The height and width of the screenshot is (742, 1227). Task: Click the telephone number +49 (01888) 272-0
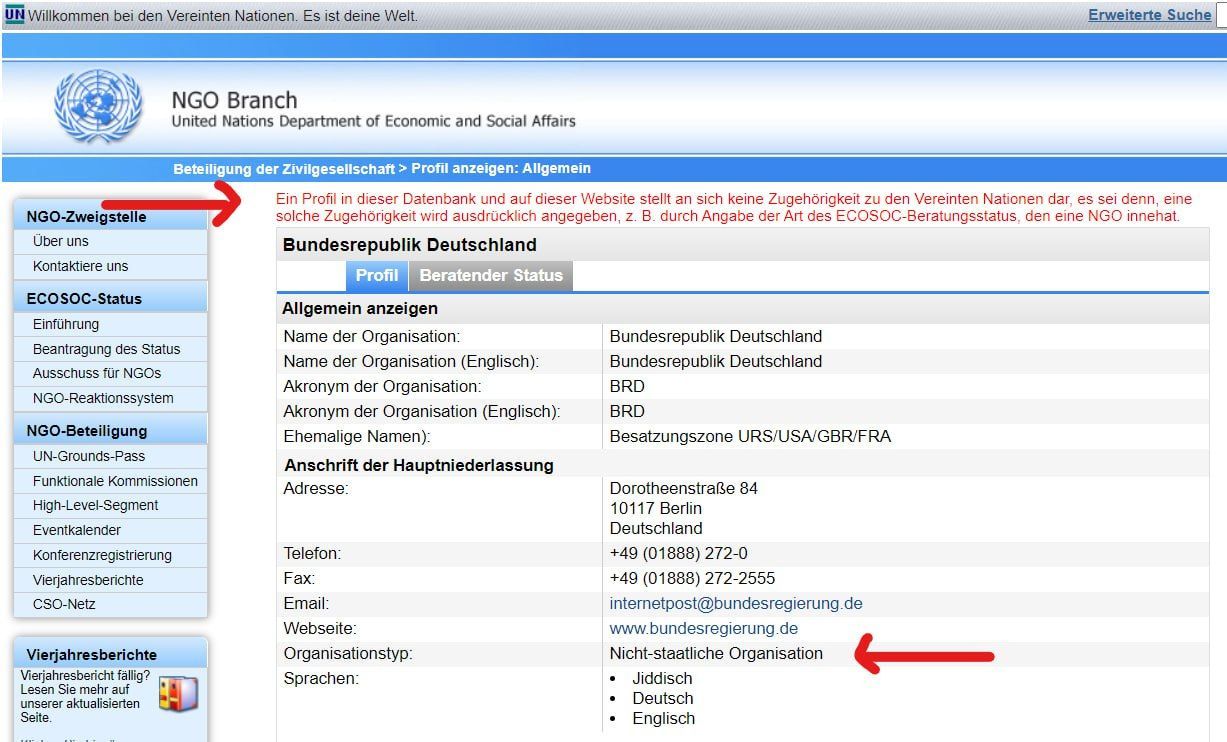(679, 553)
